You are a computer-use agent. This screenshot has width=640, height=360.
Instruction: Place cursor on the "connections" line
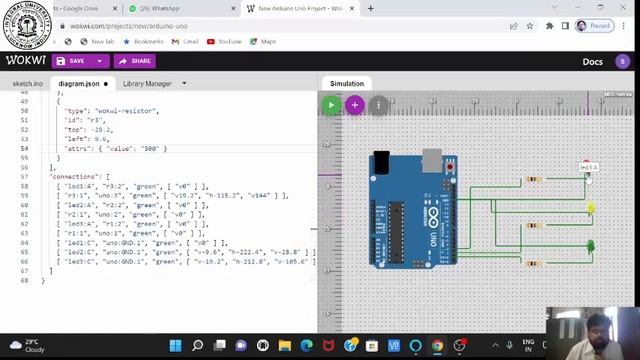[80, 177]
